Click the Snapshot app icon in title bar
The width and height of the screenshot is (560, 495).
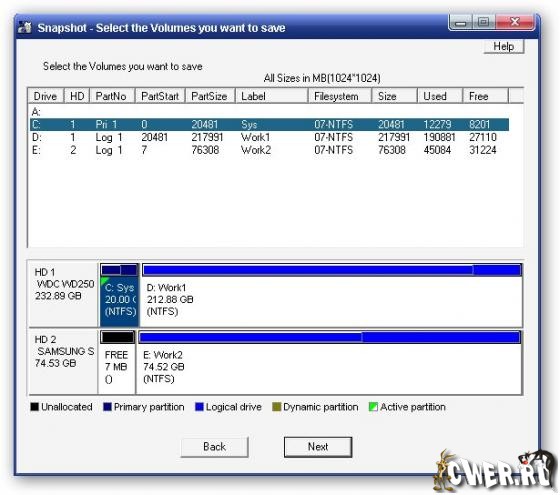tap(25, 28)
